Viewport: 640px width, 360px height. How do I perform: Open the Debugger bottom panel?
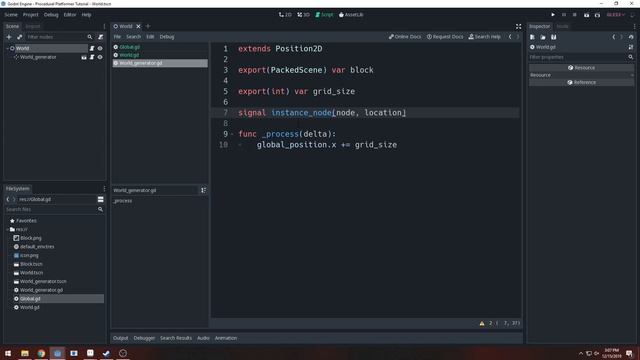click(x=144, y=338)
